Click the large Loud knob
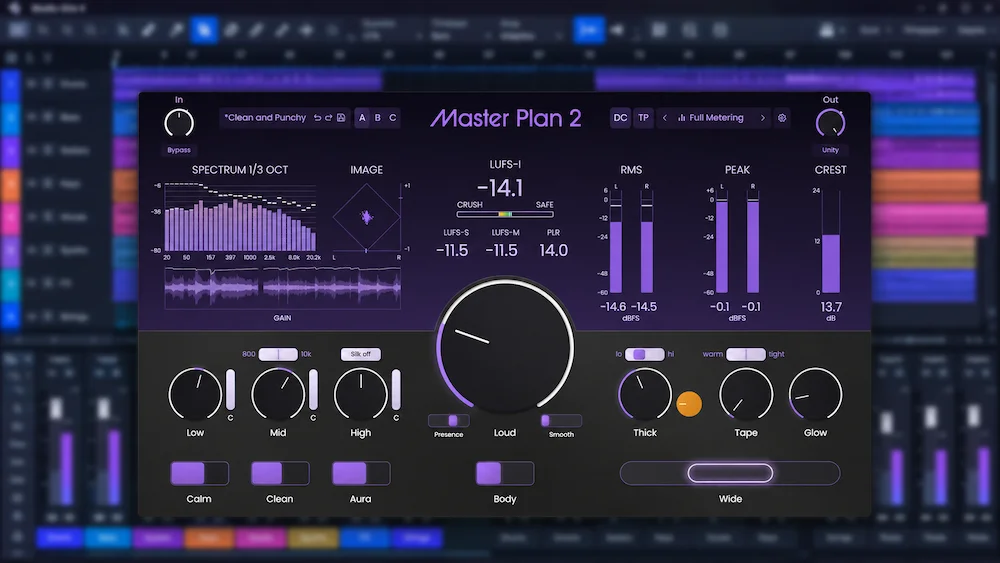 point(505,347)
